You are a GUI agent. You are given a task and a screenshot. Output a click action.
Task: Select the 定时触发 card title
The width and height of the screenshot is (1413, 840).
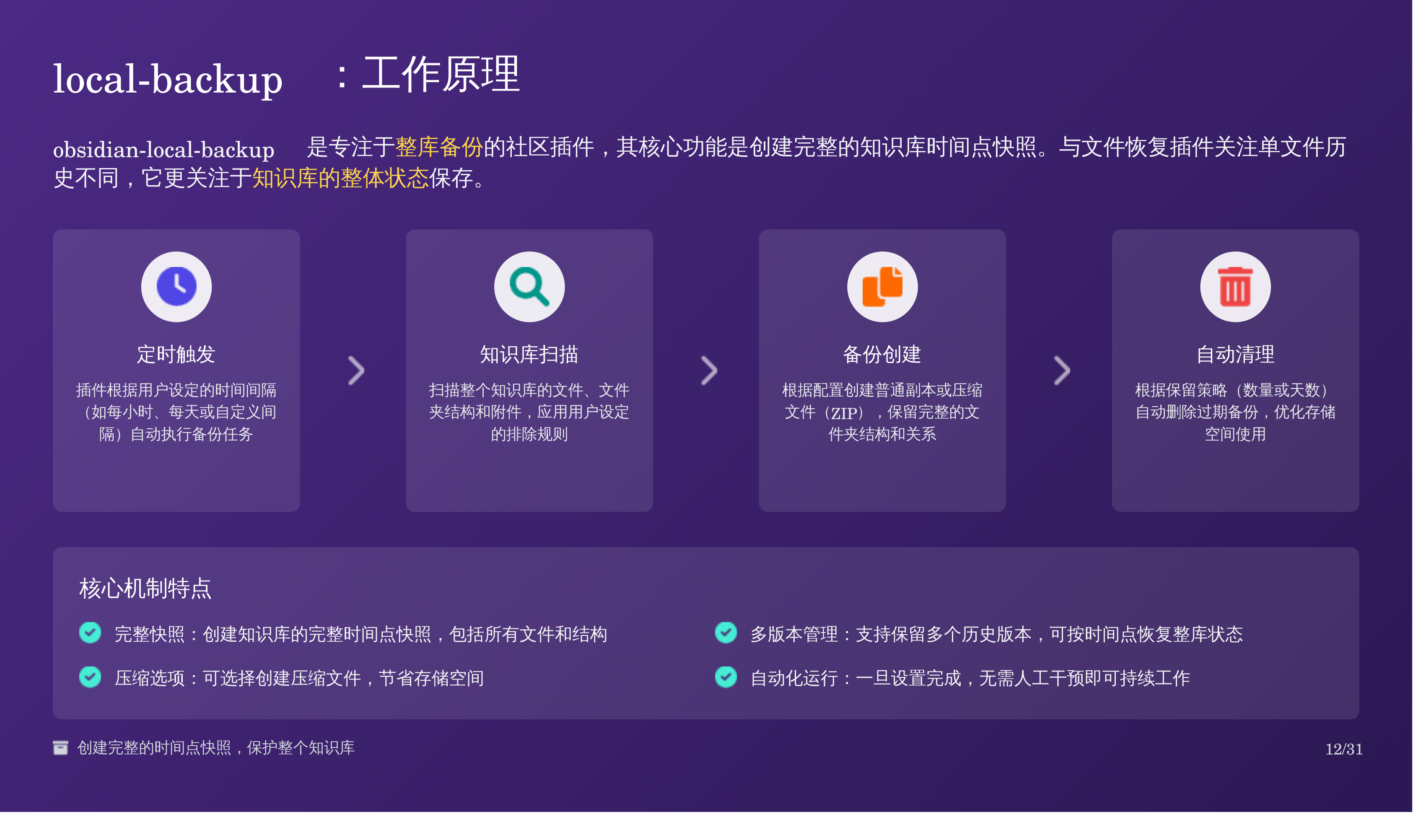tap(176, 354)
